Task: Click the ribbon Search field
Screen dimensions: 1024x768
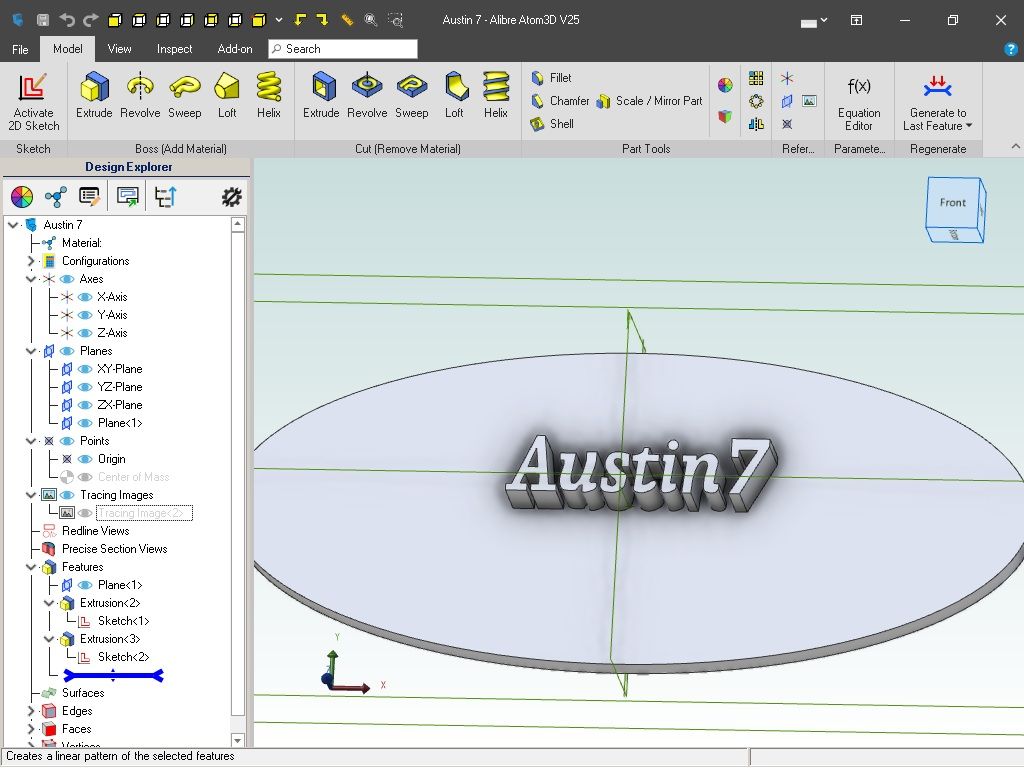Action: 343,49
